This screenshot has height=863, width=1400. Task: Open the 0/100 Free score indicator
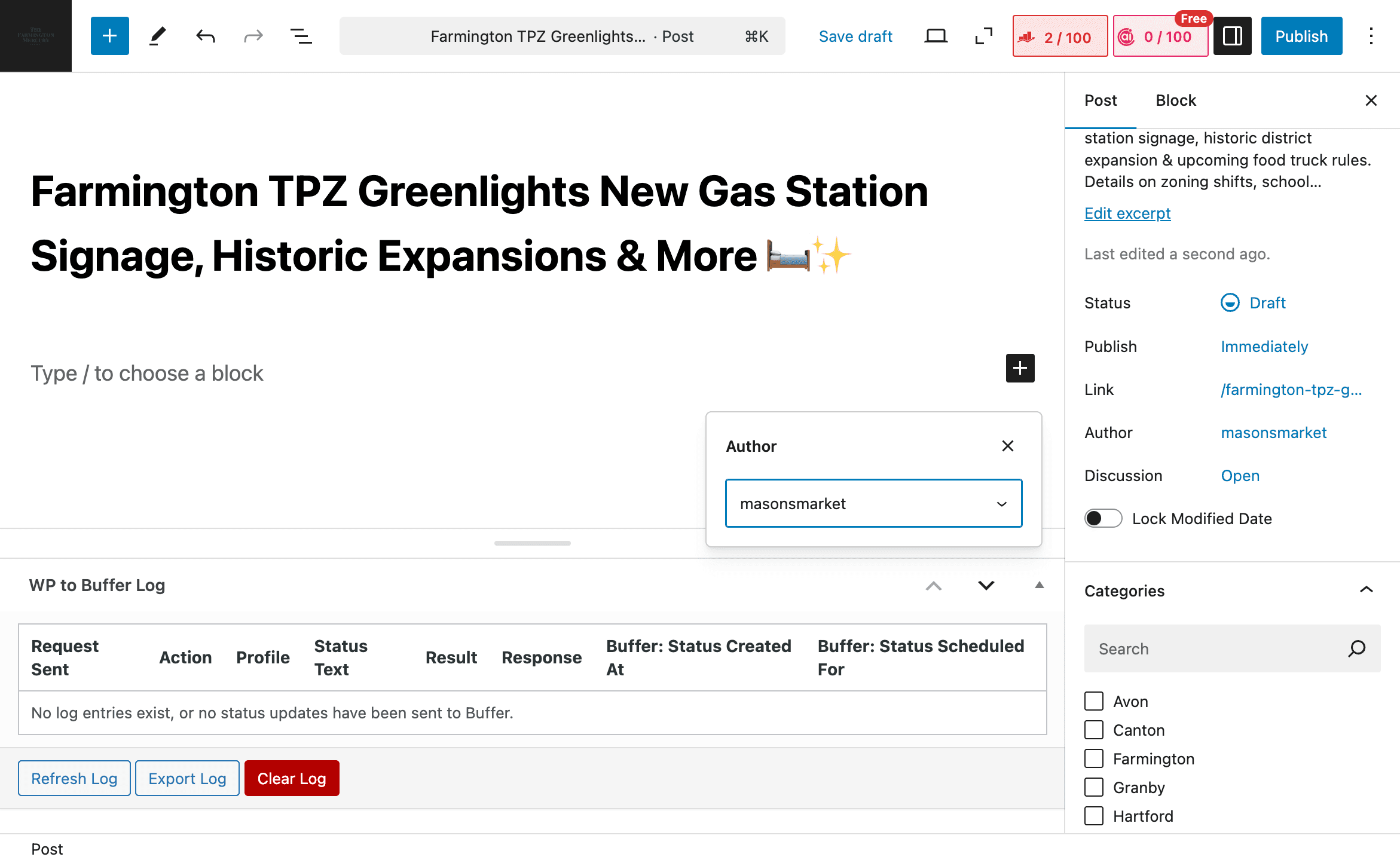click(1160, 36)
